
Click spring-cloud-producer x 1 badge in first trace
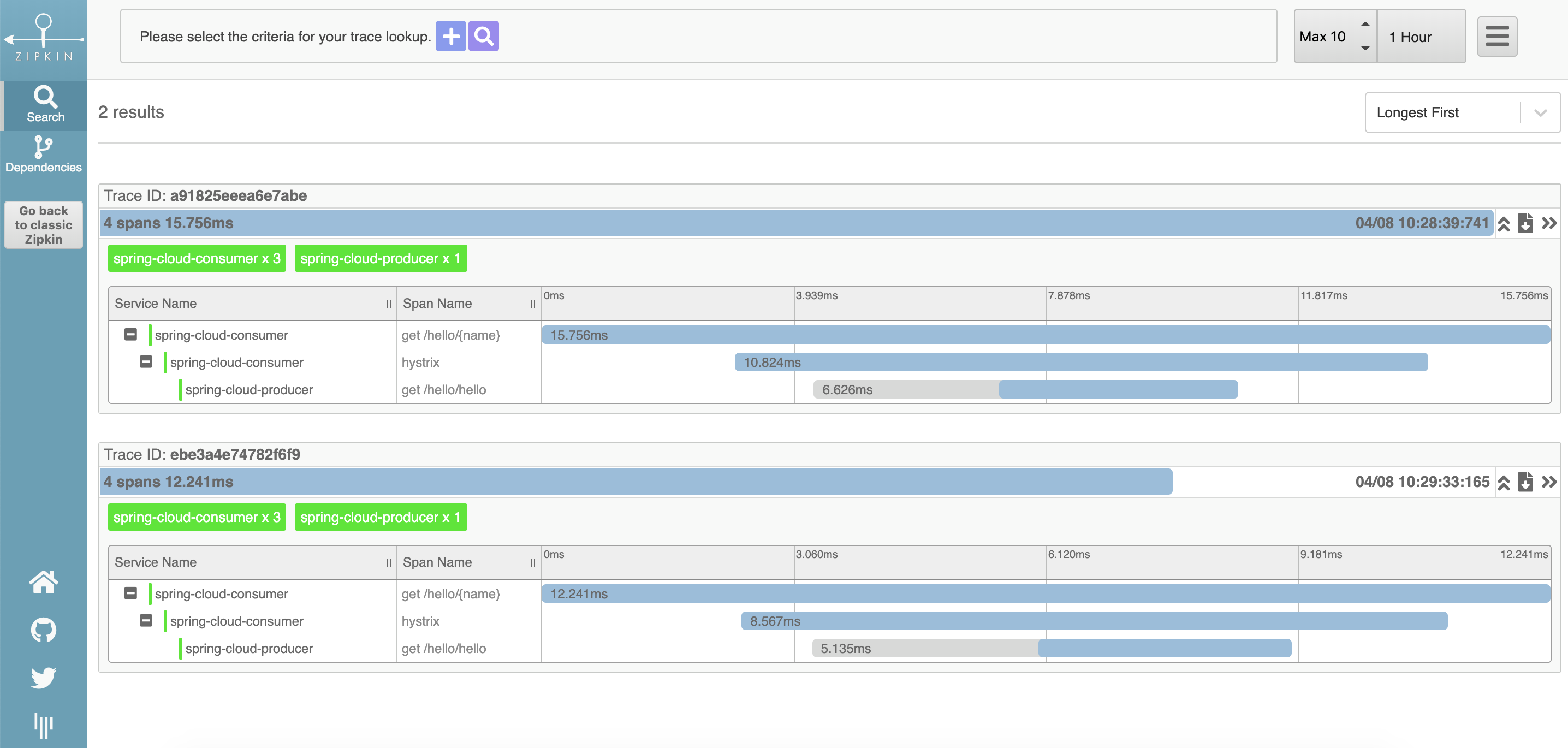[x=381, y=259]
